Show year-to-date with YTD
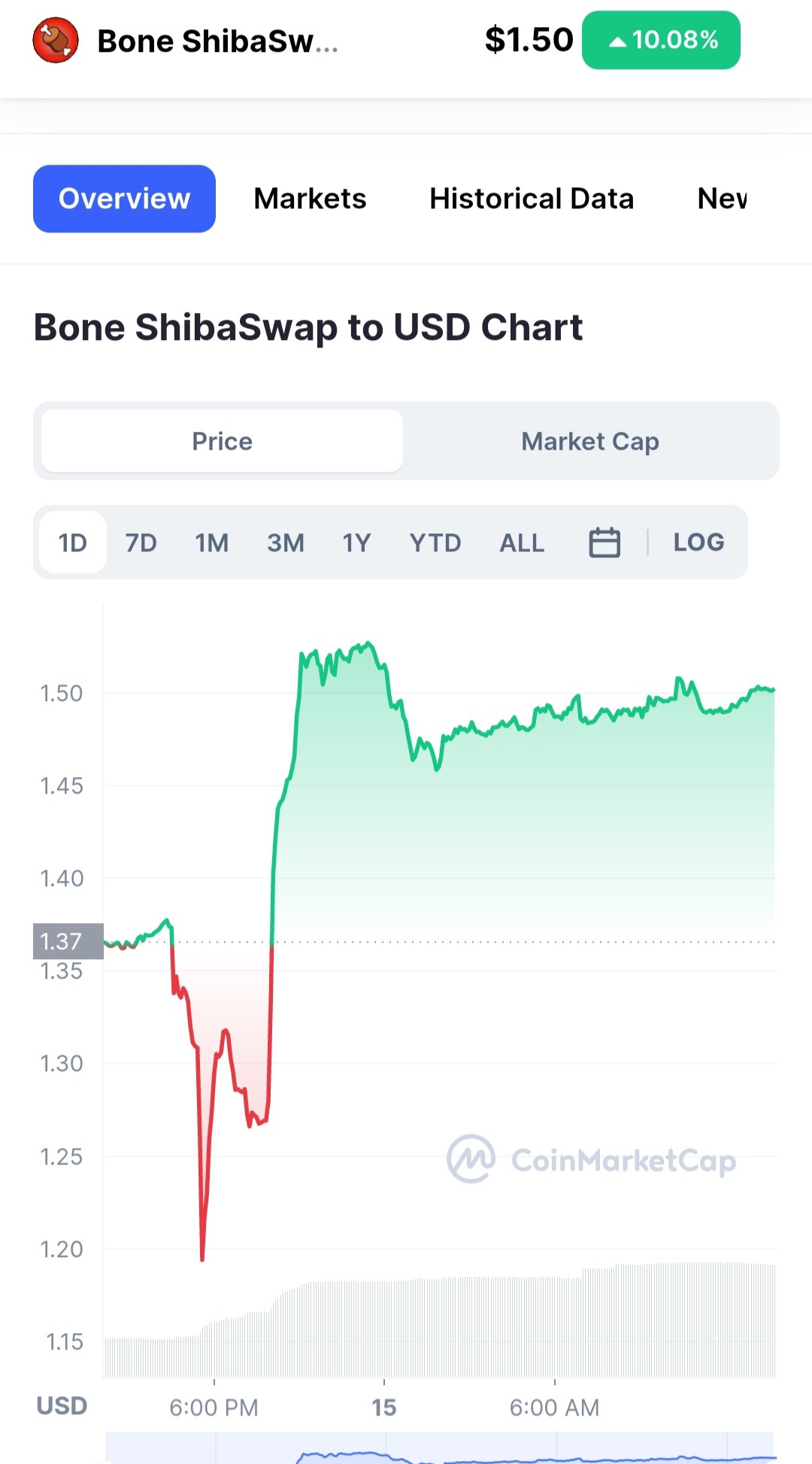This screenshot has height=1464, width=812. coord(435,542)
